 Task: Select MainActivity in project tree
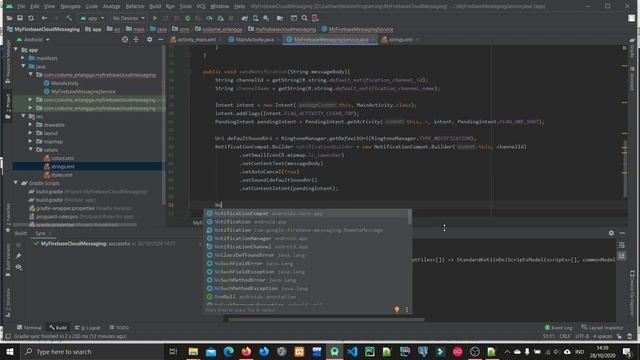pos(64,83)
